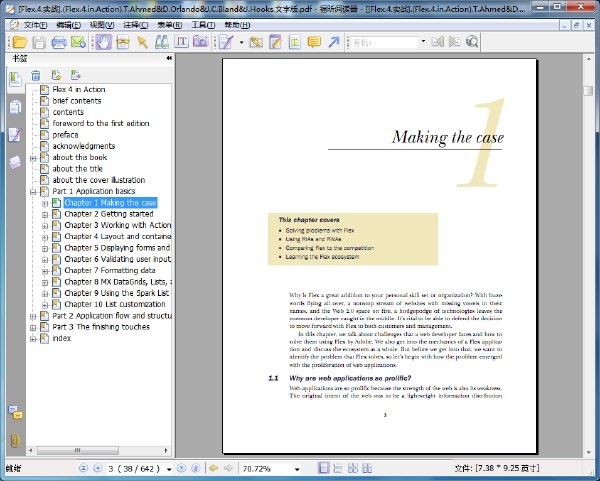The height and width of the screenshot is (481, 600).
Task: Open the 工具(T) menu
Action: click(203, 25)
